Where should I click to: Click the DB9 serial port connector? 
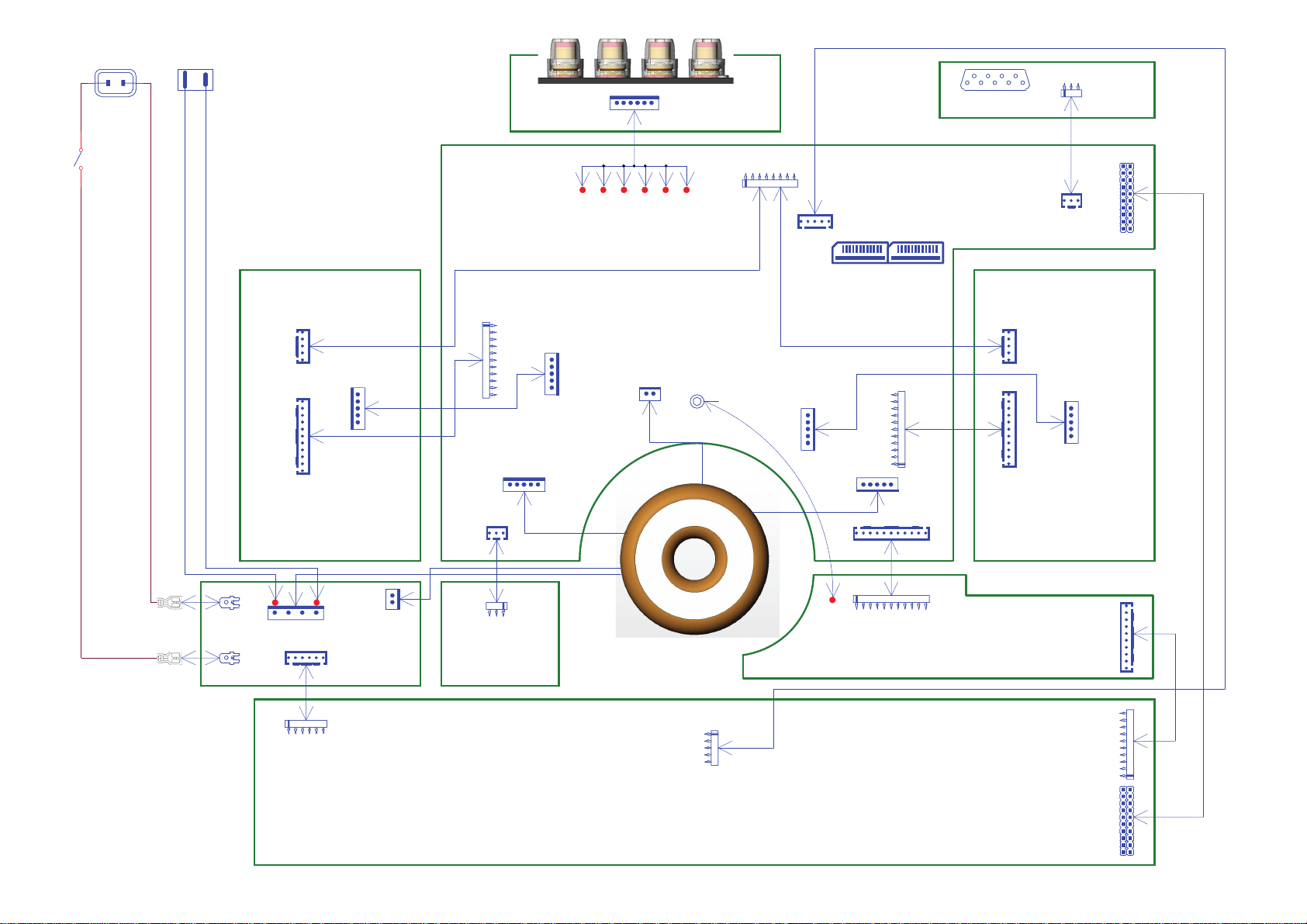(995, 80)
